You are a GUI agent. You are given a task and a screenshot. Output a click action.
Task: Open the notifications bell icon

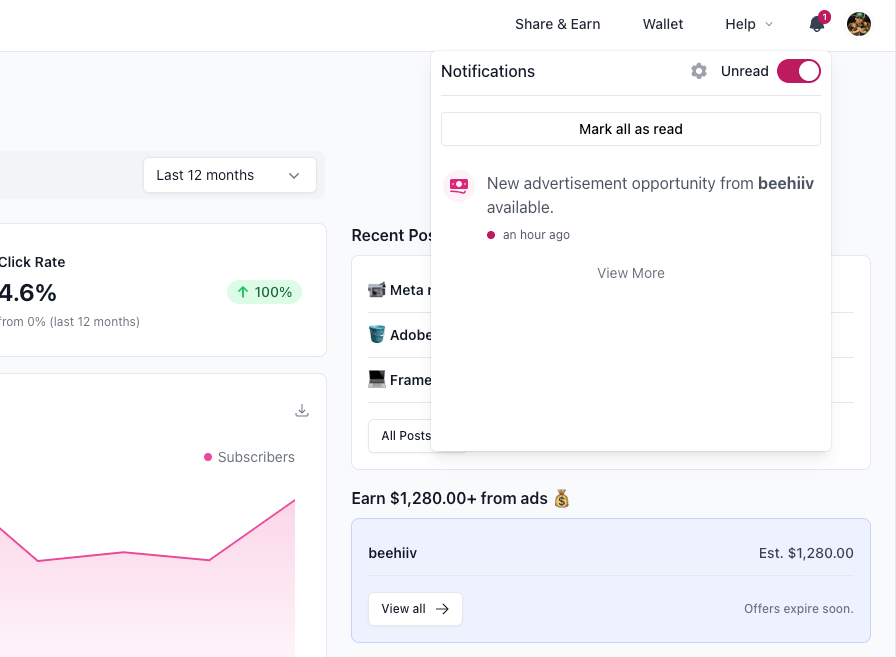817,25
